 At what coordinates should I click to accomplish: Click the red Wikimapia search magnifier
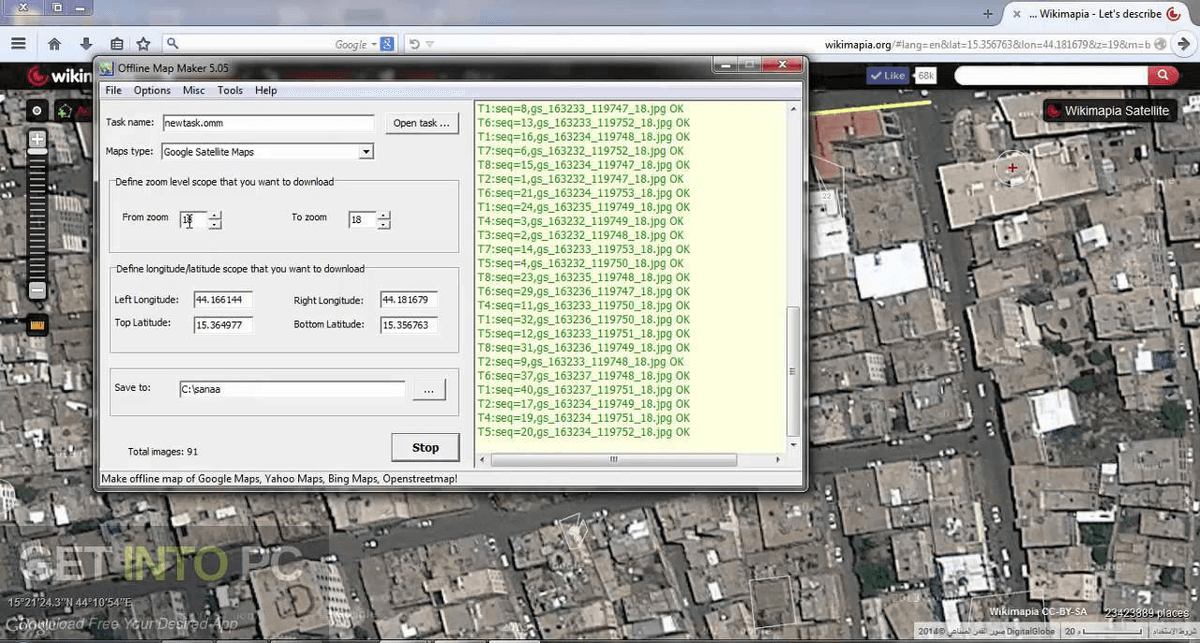point(1163,74)
